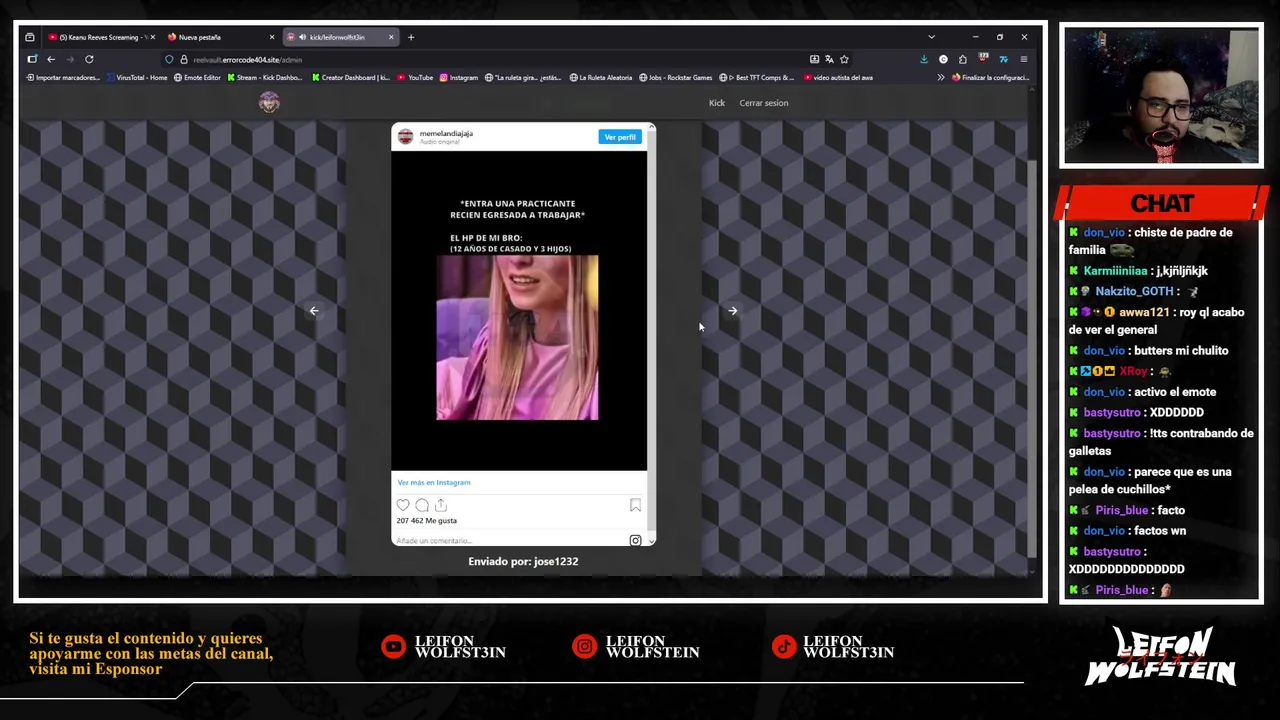Screen dimensions: 1280x720
Task: Open memelandiajaja username link
Action: click(446, 133)
